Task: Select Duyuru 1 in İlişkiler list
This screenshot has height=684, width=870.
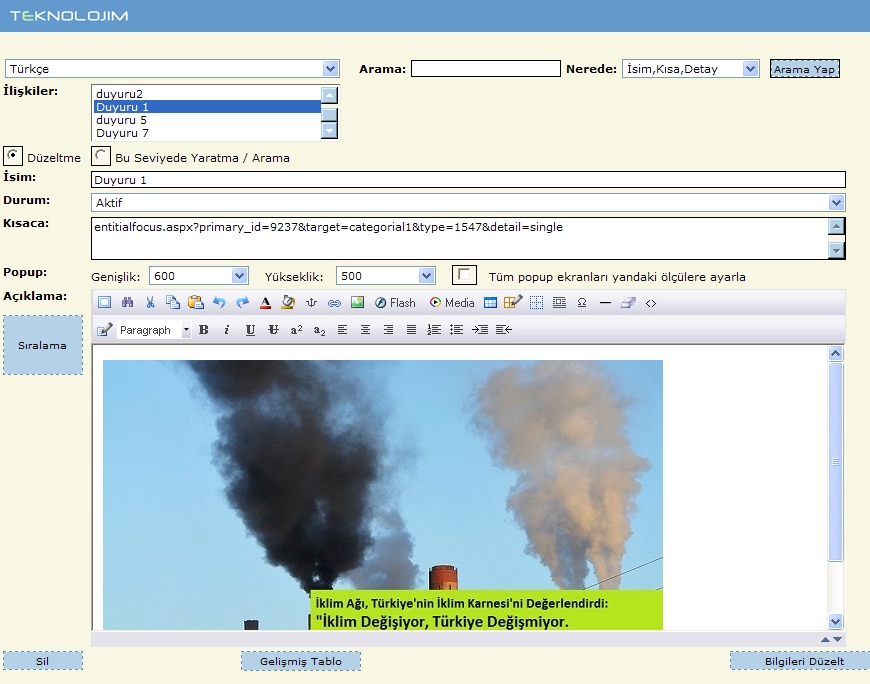Action: (208, 107)
